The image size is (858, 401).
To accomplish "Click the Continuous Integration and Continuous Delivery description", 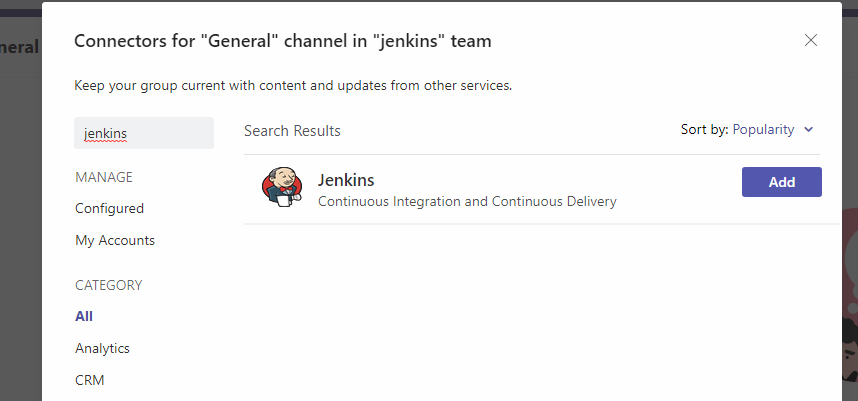I will pos(467,201).
